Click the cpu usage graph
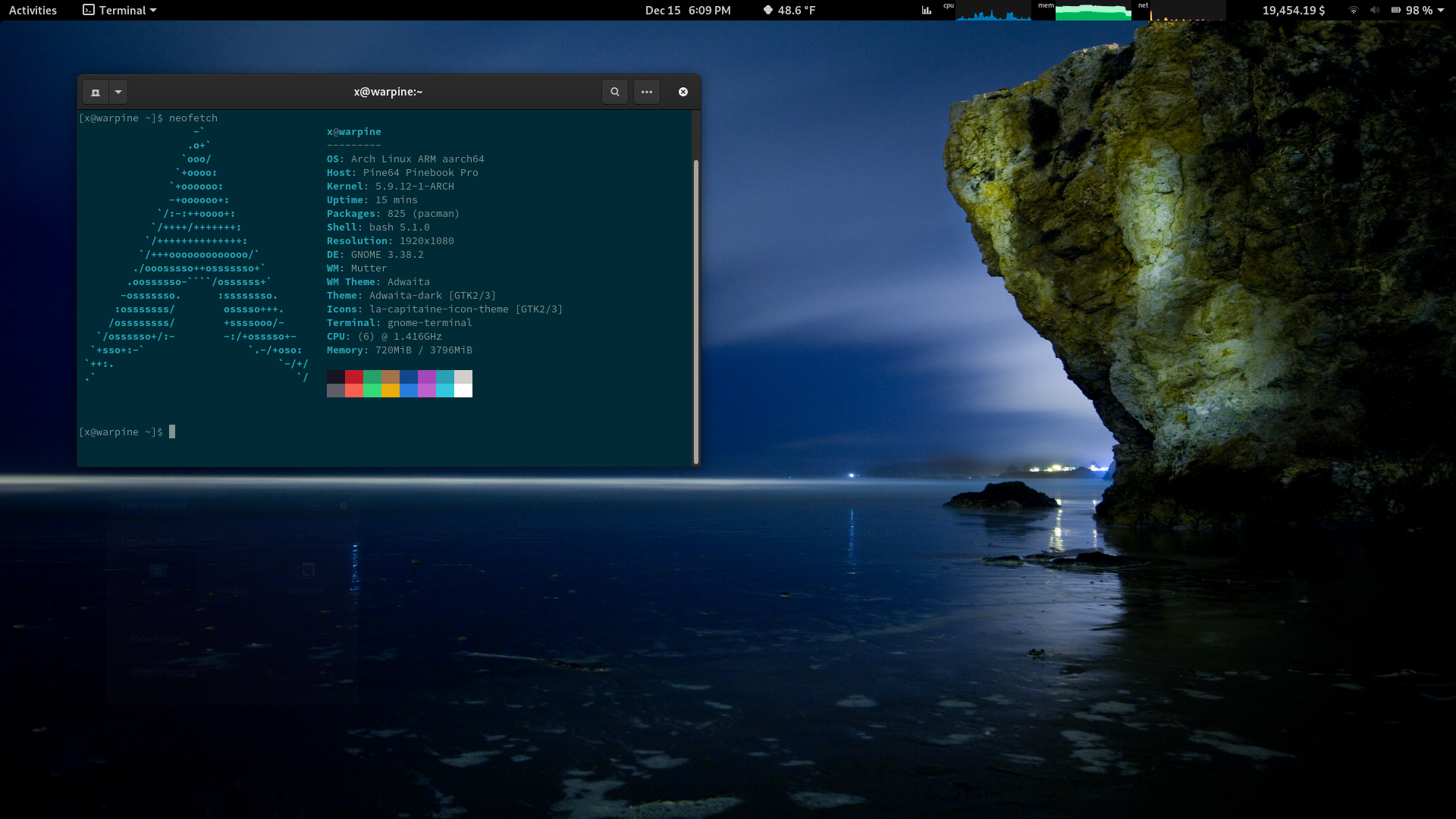 (x=993, y=11)
